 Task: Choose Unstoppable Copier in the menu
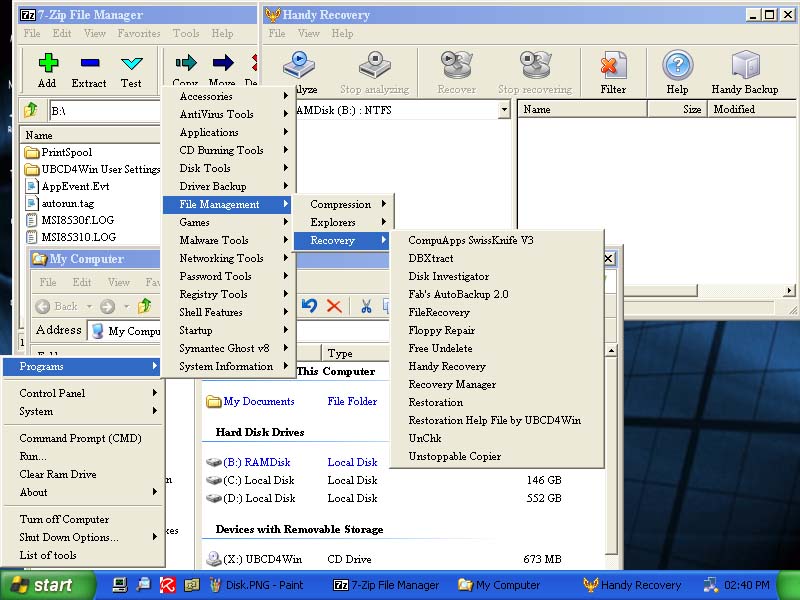coord(455,456)
